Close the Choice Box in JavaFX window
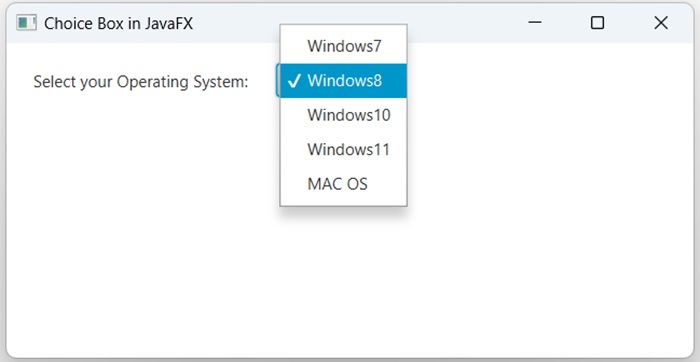Screen dimensions: 700x362 click(x=661, y=23)
